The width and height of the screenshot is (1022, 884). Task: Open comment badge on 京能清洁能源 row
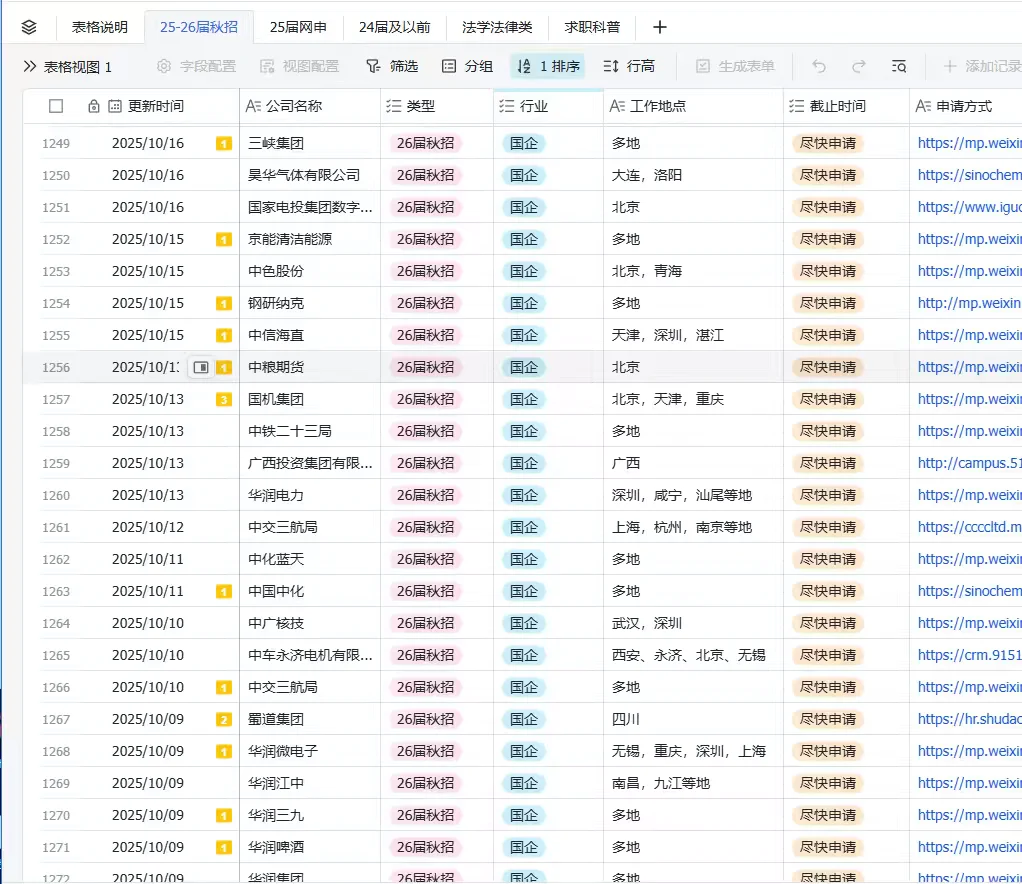point(224,240)
